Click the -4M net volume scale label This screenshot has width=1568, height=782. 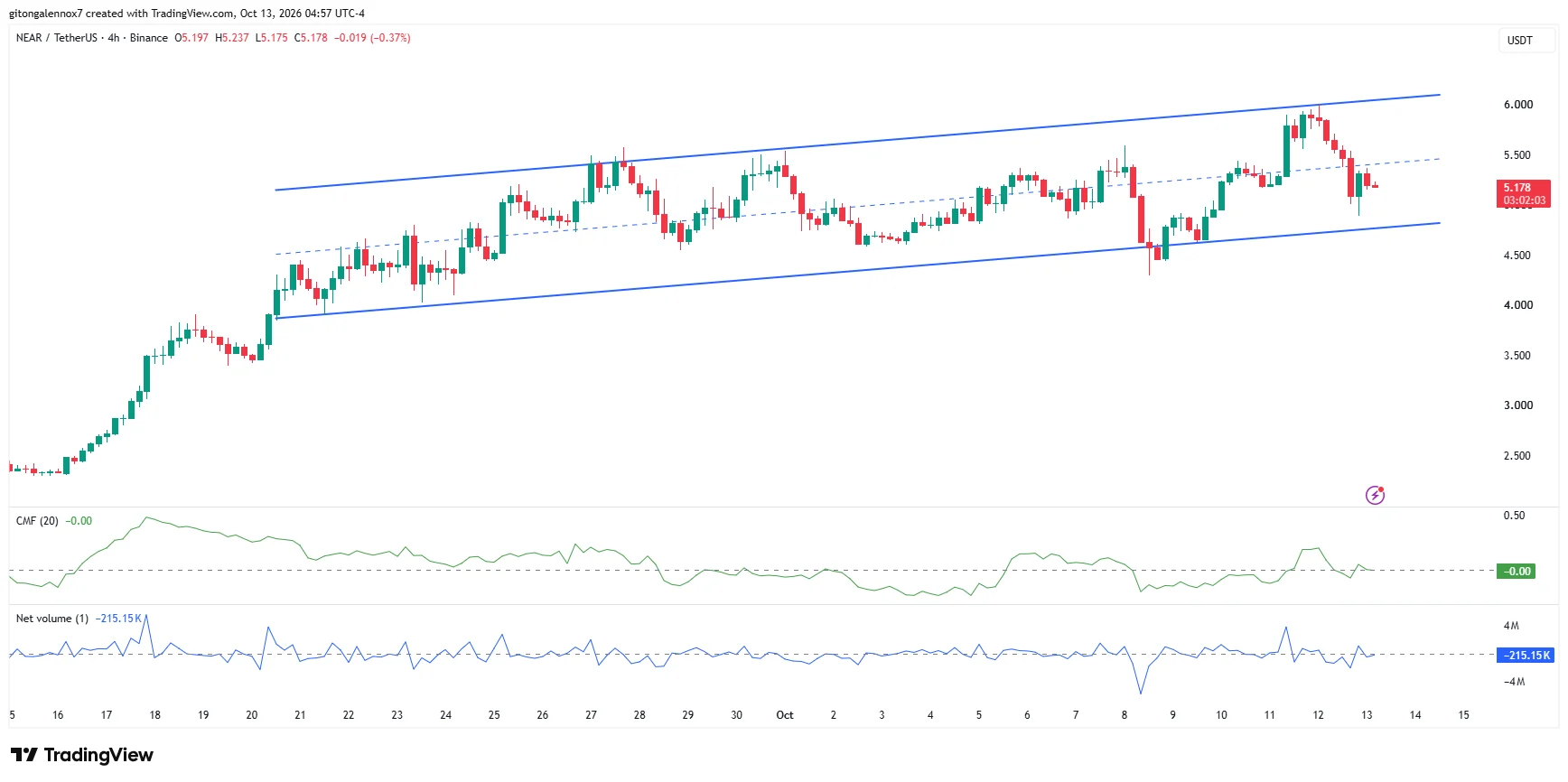(x=1514, y=682)
